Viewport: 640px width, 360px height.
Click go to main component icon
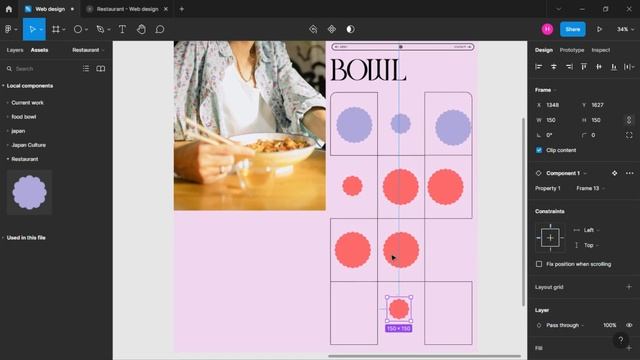point(614,173)
